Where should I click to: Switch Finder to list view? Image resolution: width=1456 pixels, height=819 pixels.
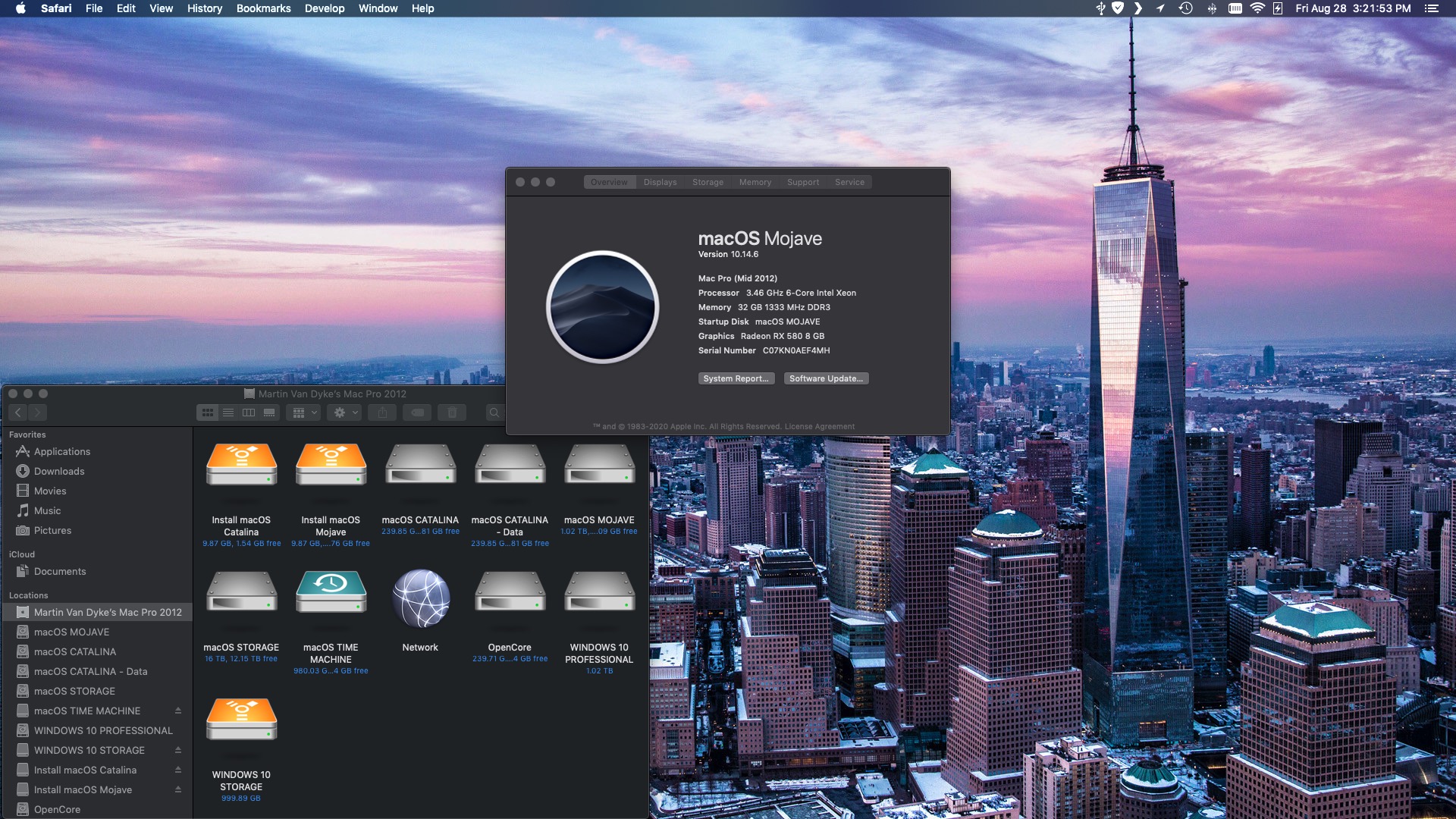[x=228, y=413]
